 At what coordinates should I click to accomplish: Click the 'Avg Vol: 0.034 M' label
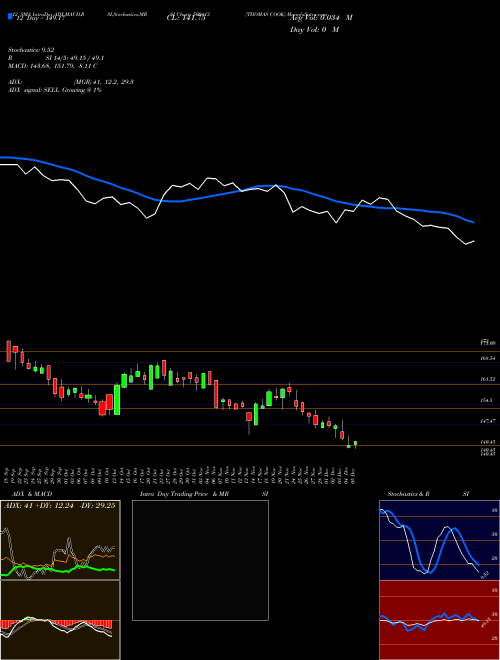(x=321, y=18)
